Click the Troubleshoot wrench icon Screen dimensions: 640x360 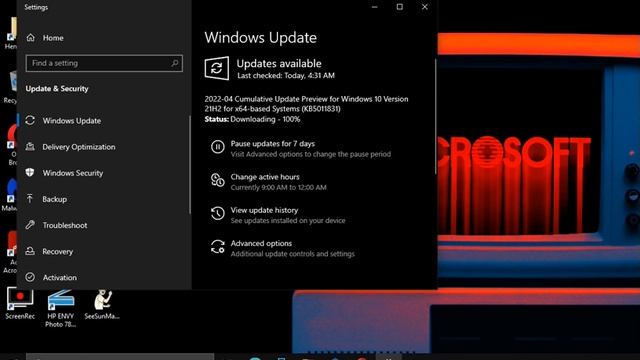[30, 224]
